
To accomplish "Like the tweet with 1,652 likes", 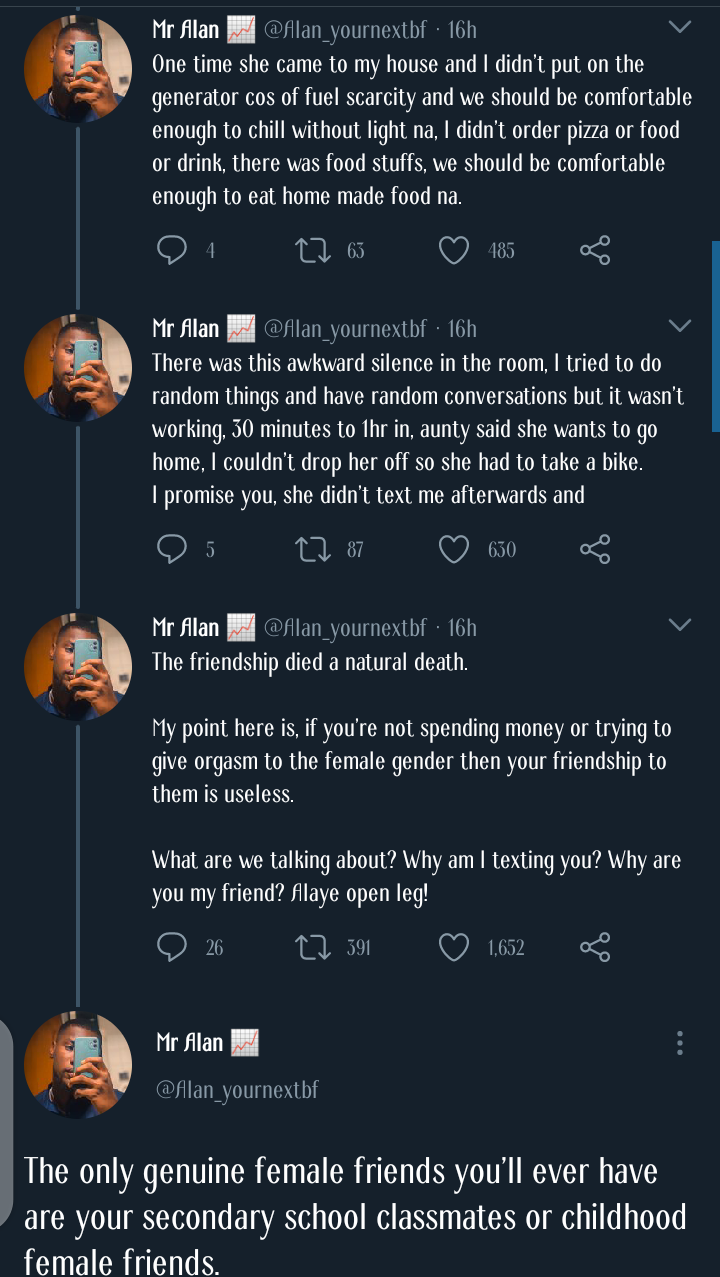I will point(455,946).
